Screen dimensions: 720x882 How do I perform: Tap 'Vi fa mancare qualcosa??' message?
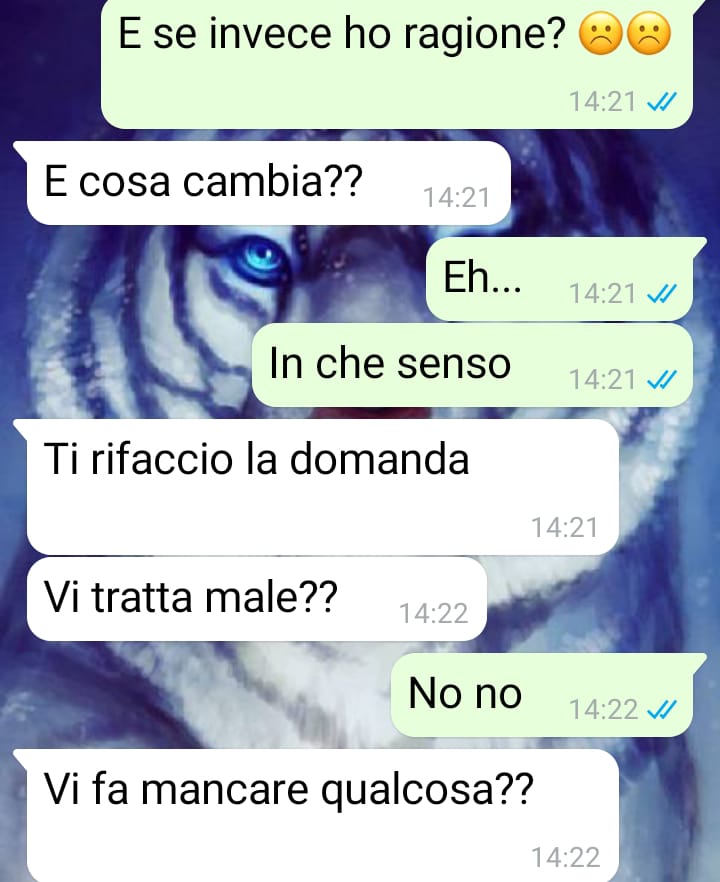click(322, 816)
